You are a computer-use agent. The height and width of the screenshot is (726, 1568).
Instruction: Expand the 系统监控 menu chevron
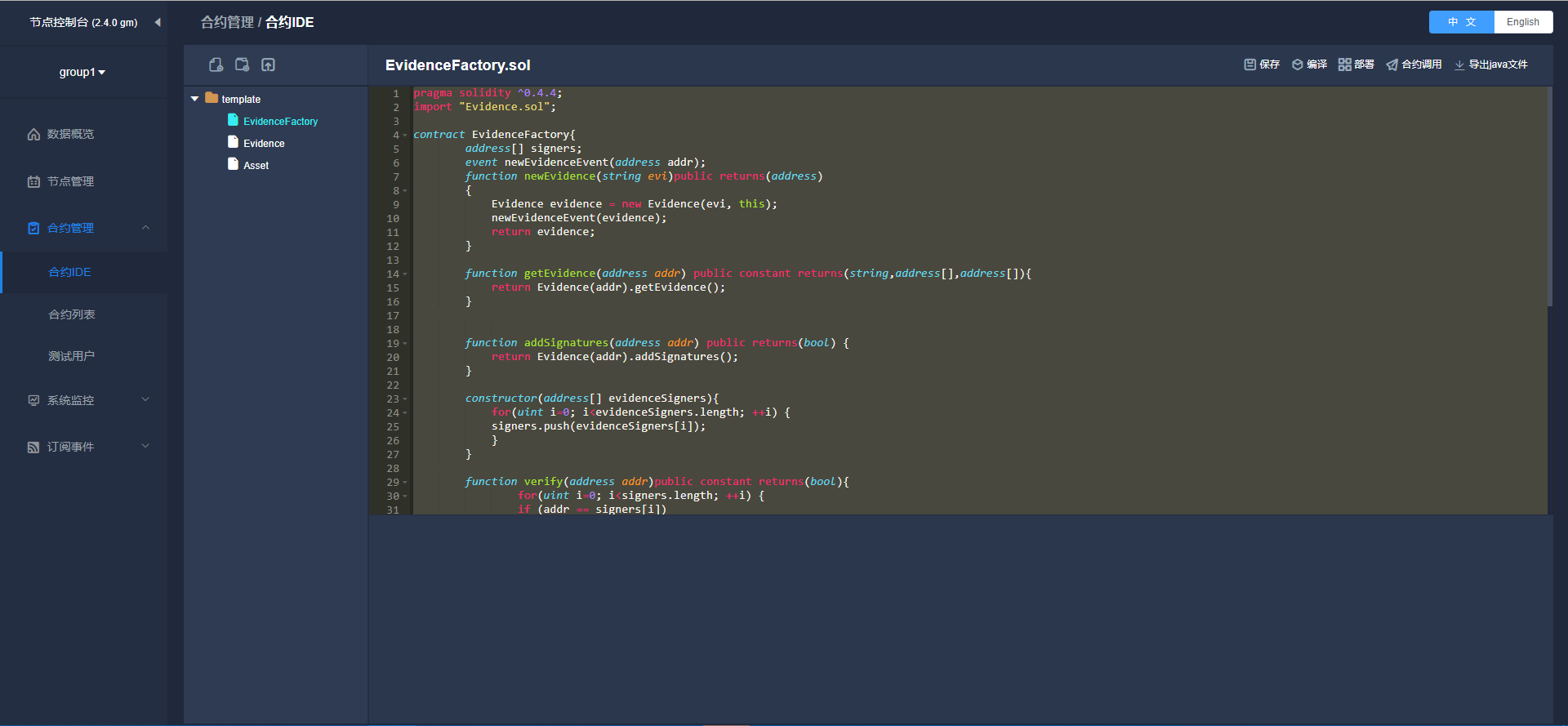[145, 399]
